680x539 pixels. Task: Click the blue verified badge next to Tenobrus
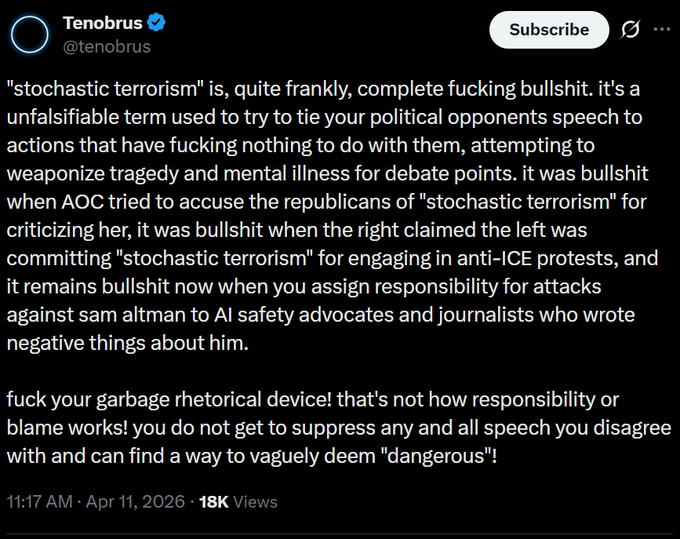(x=155, y=22)
